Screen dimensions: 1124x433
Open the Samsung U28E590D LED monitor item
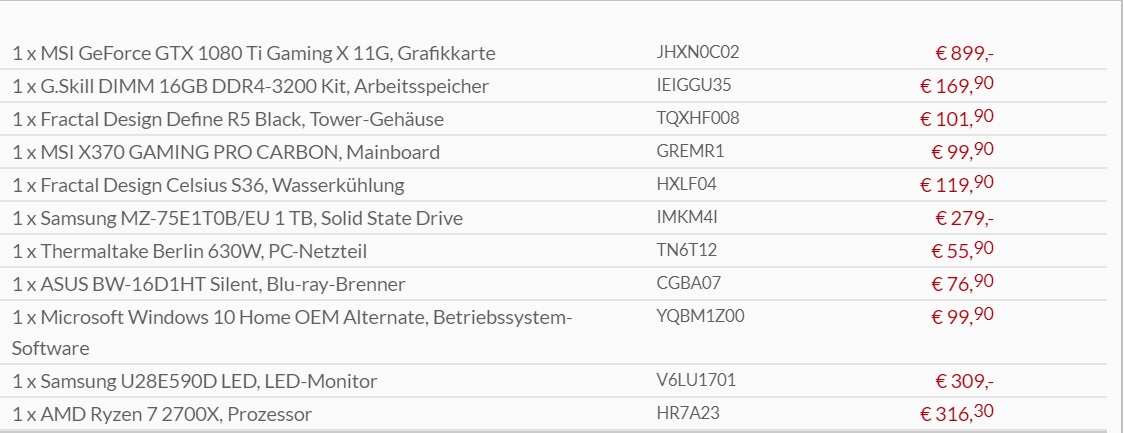pyautogui.click(x=194, y=381)
